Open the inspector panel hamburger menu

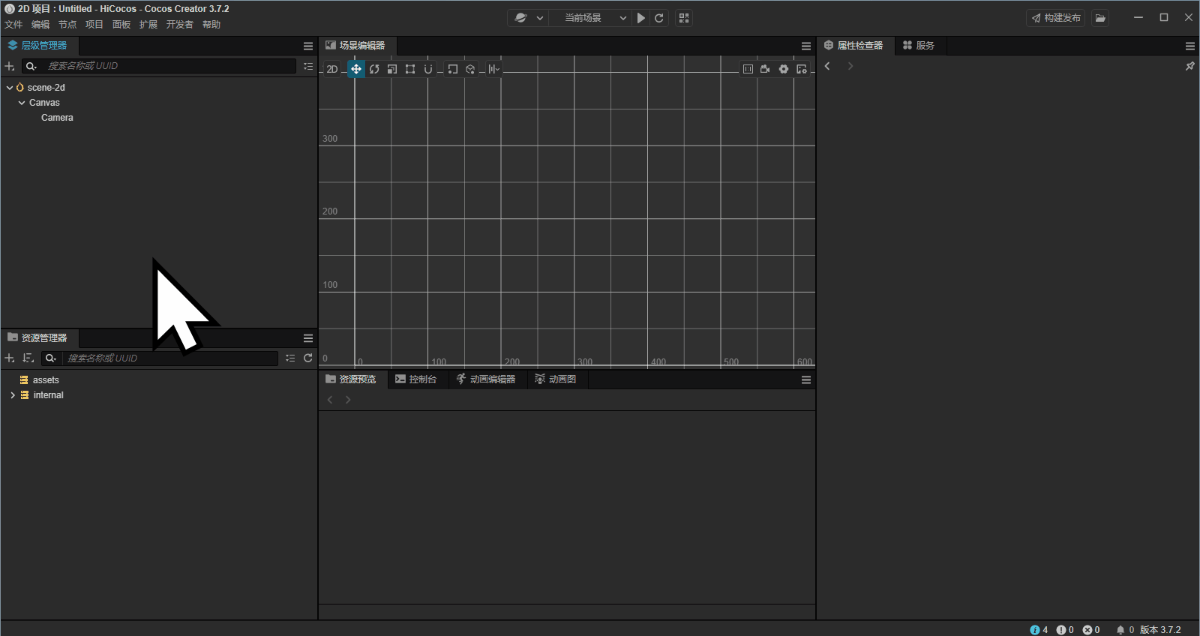click(x=1190, y=46)
